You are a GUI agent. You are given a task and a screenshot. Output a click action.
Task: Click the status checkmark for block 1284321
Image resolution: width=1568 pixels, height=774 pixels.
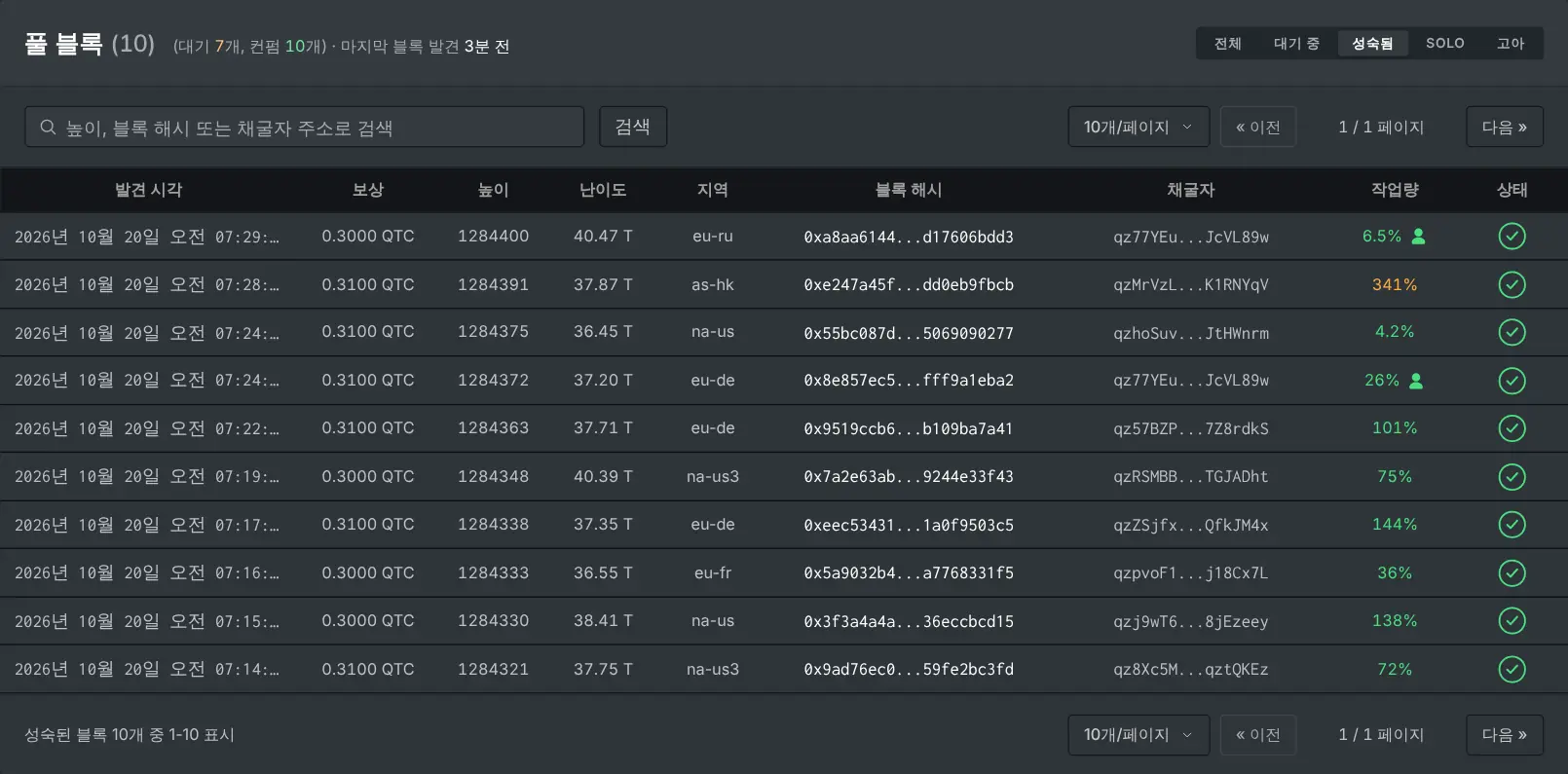point(1512,670)
